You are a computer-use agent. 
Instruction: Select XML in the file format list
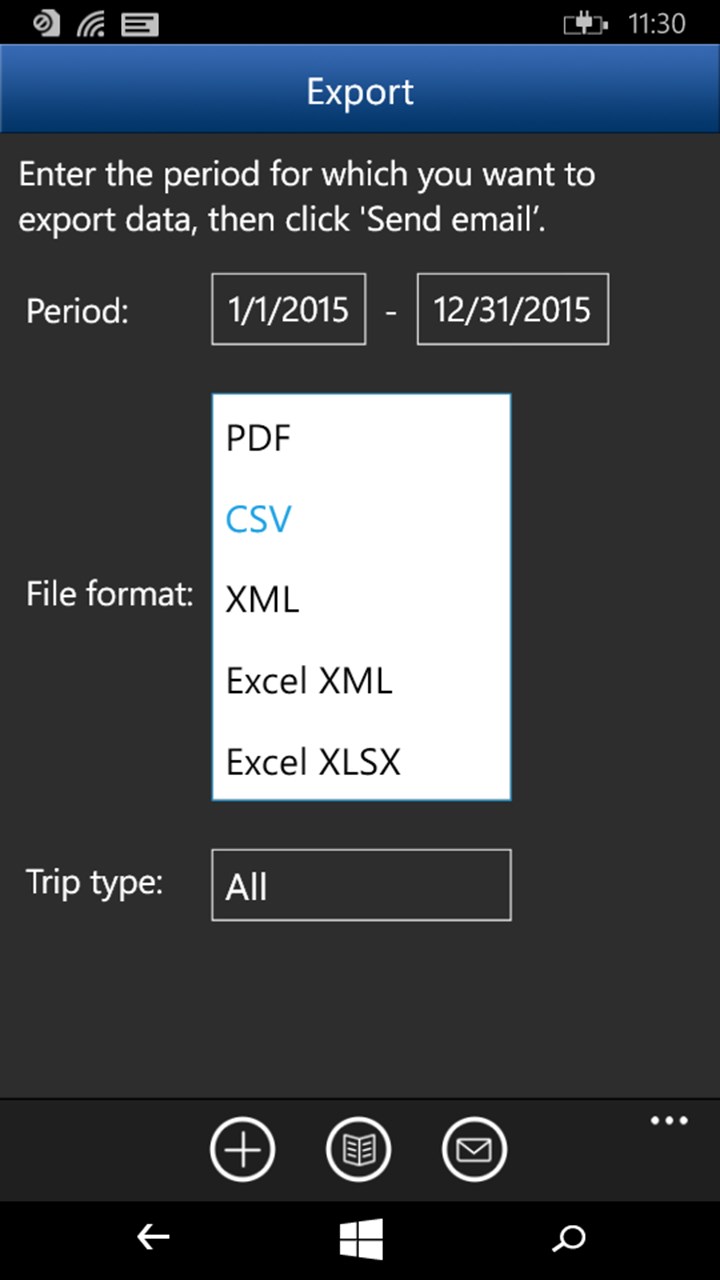pos(262,598)
